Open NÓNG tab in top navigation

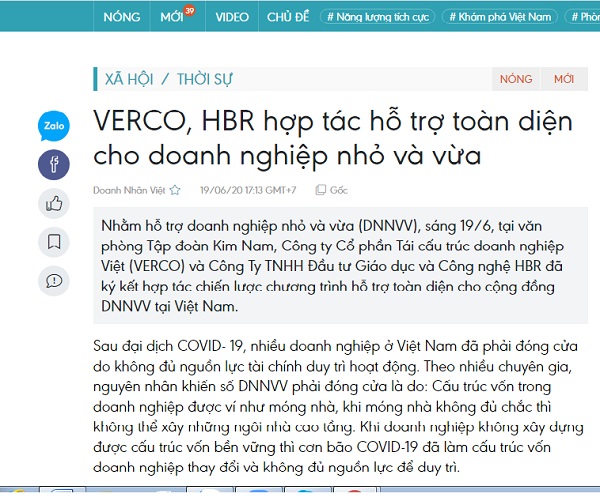(x=122, y=17)
